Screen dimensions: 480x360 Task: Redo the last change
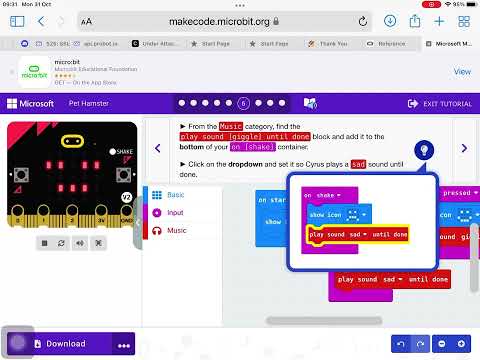tap(420, 344)
